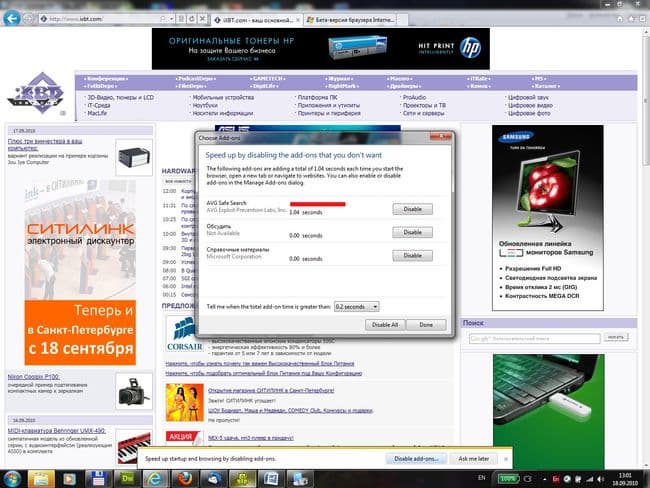Click the browser forward arrow button

tap(28, 19)
